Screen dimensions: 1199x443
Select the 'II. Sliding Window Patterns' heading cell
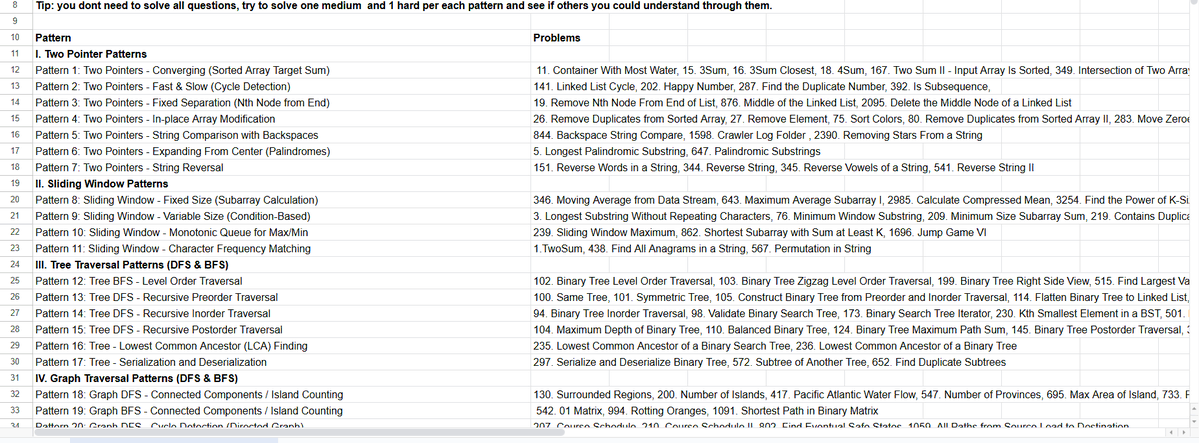pyautogui.click(x=282, y=184)
